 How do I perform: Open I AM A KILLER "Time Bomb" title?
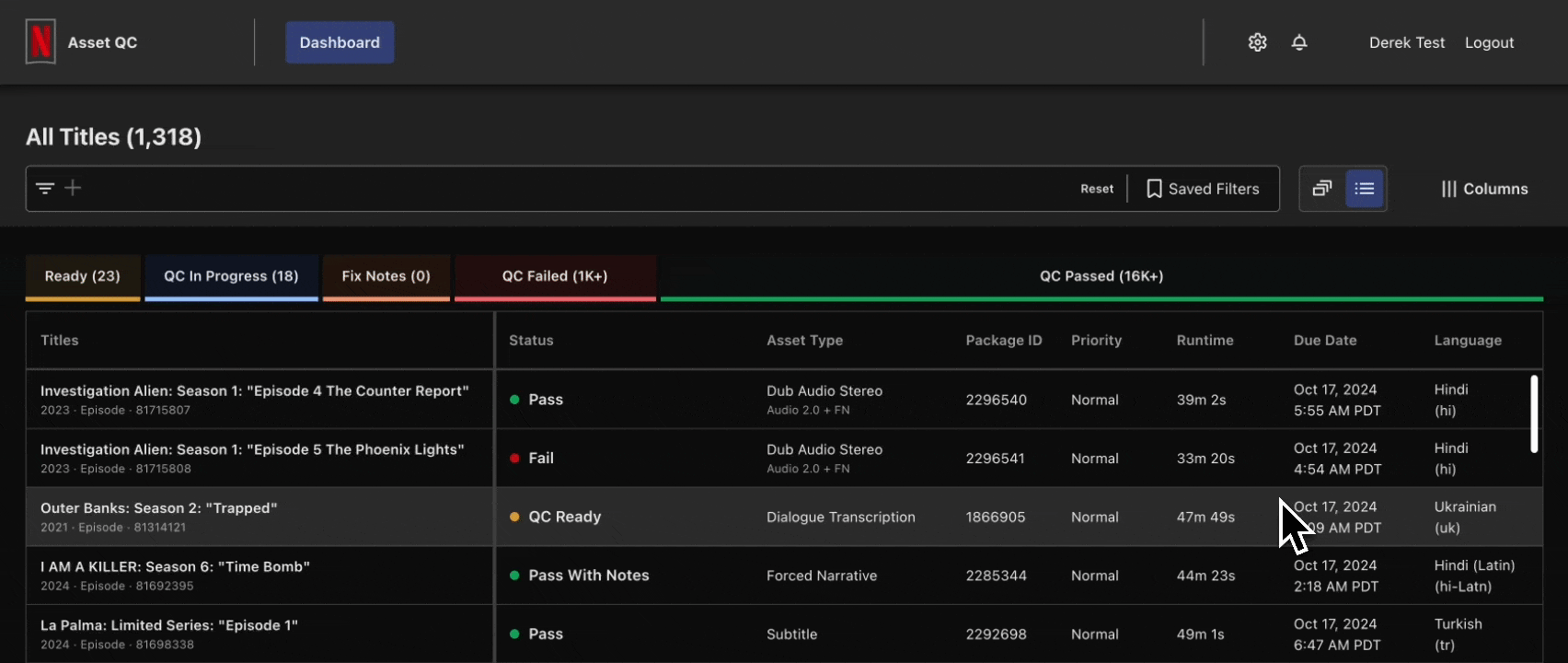(175, 567)
